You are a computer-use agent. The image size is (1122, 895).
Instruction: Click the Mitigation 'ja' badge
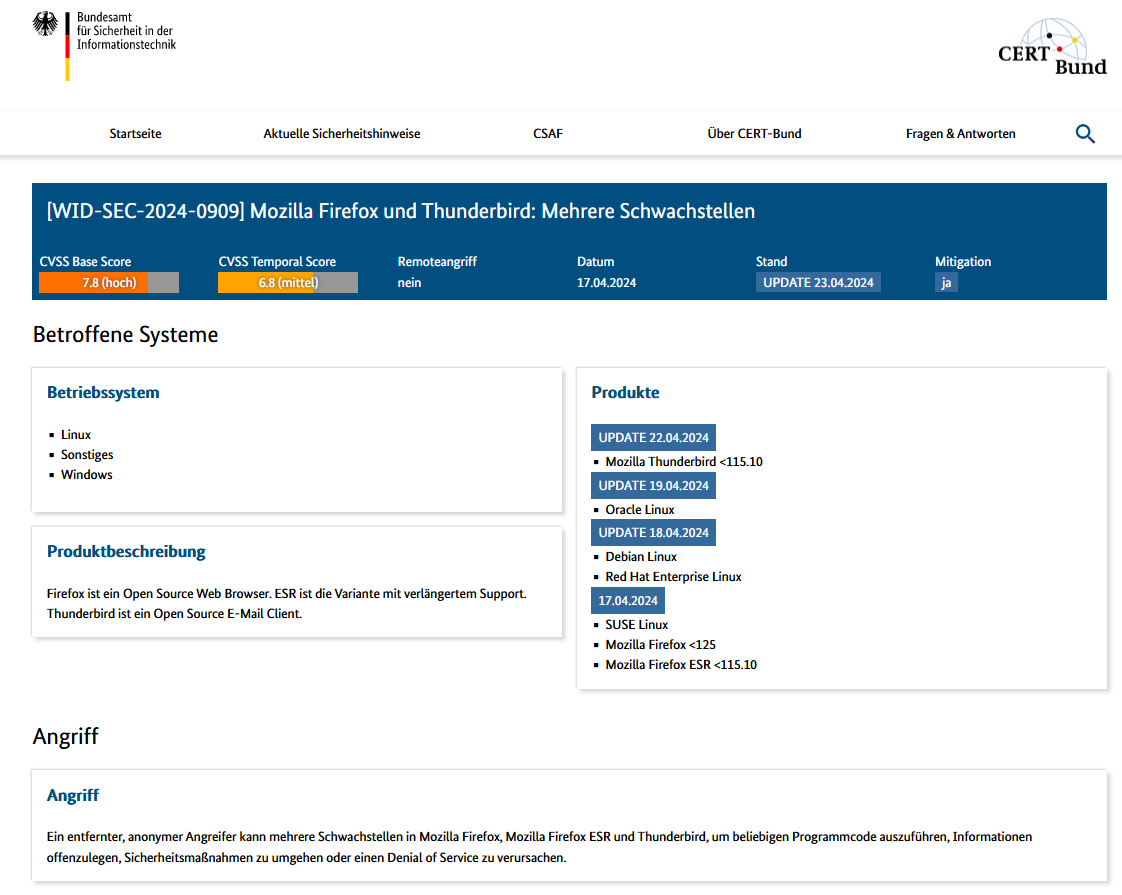946,283
